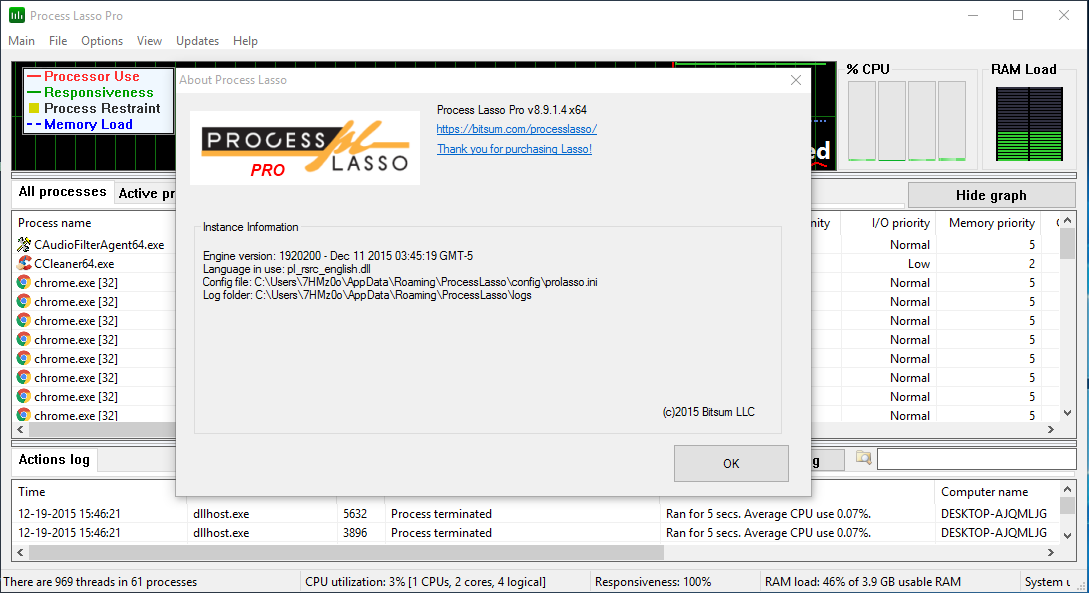Click the actions log horizontal scrollbar thumb

coord(346,553)
